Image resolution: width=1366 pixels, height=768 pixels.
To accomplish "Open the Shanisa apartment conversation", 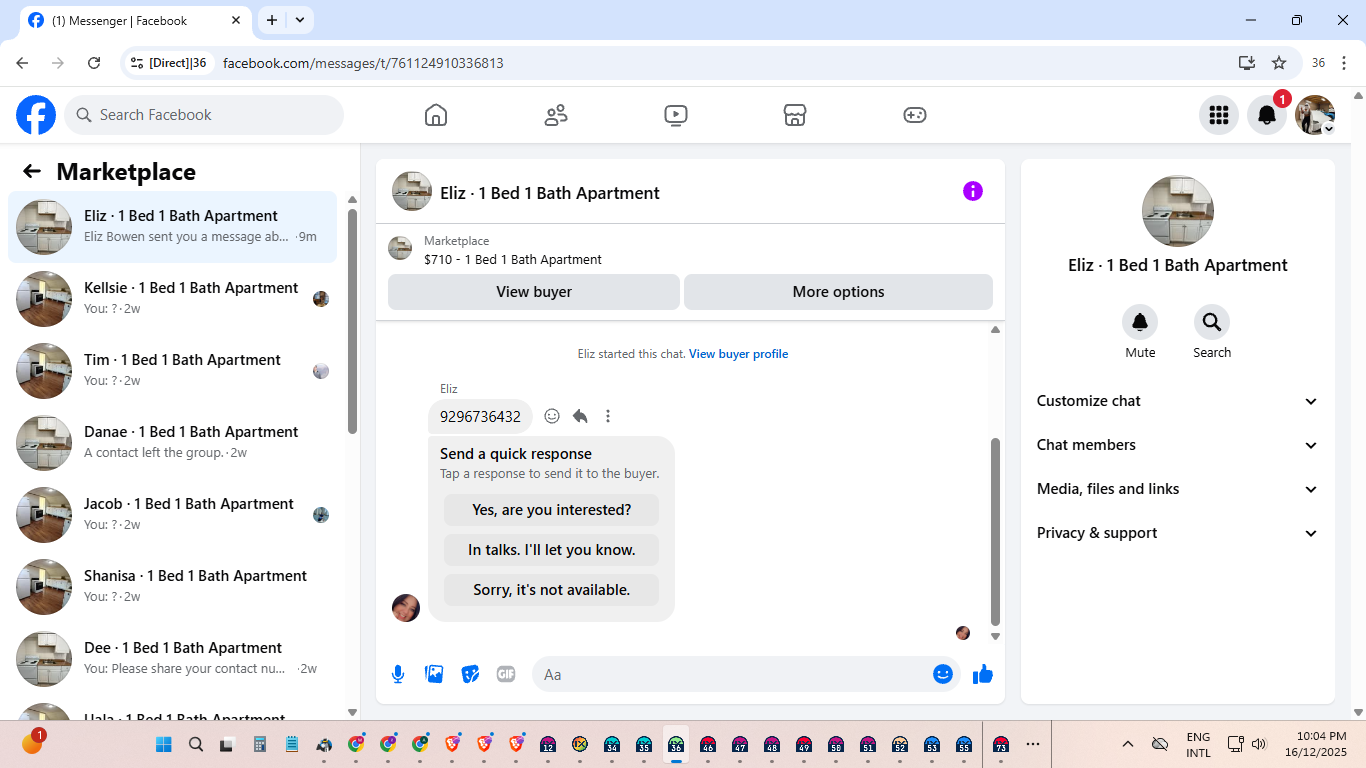I will click(x=172, y=587).
